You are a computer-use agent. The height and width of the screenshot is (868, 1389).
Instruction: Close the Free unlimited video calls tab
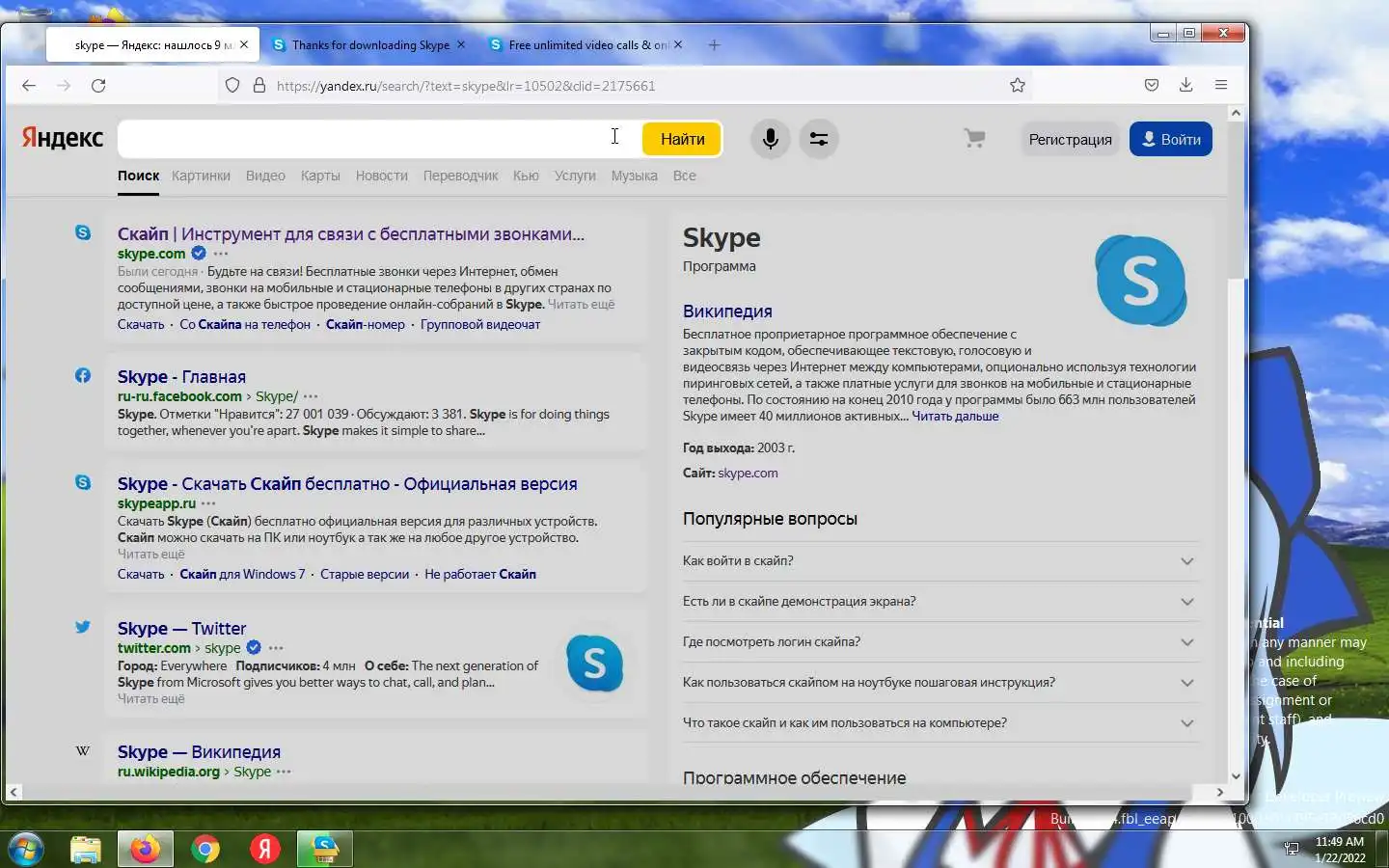click(678, 45)
